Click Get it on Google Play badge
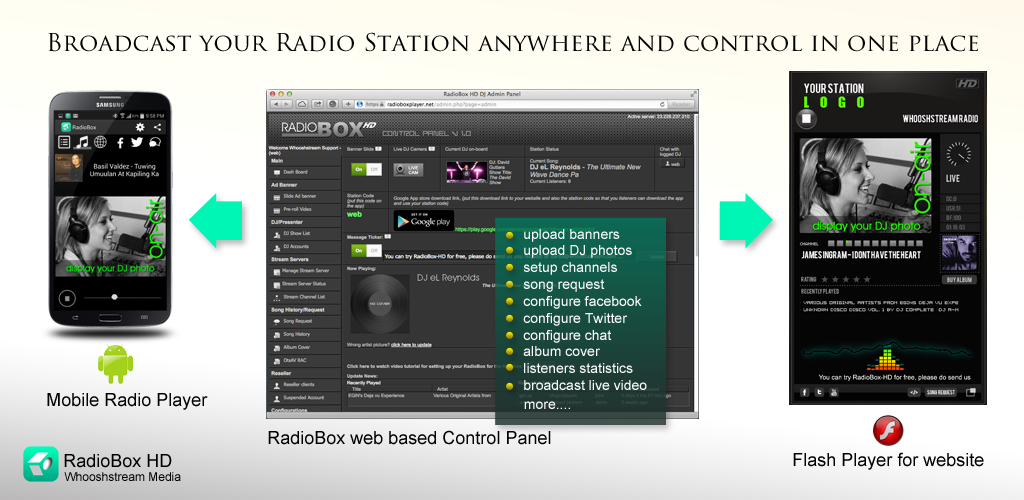The image size is (1024, 500). click(x=424, y=221)
